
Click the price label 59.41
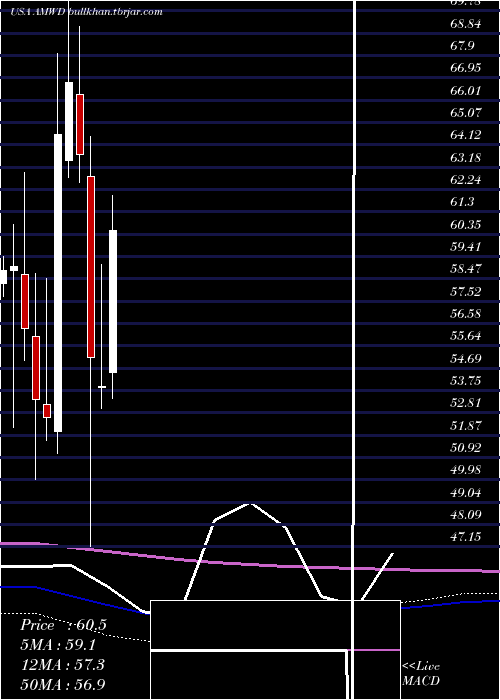(x=466, y=247)
